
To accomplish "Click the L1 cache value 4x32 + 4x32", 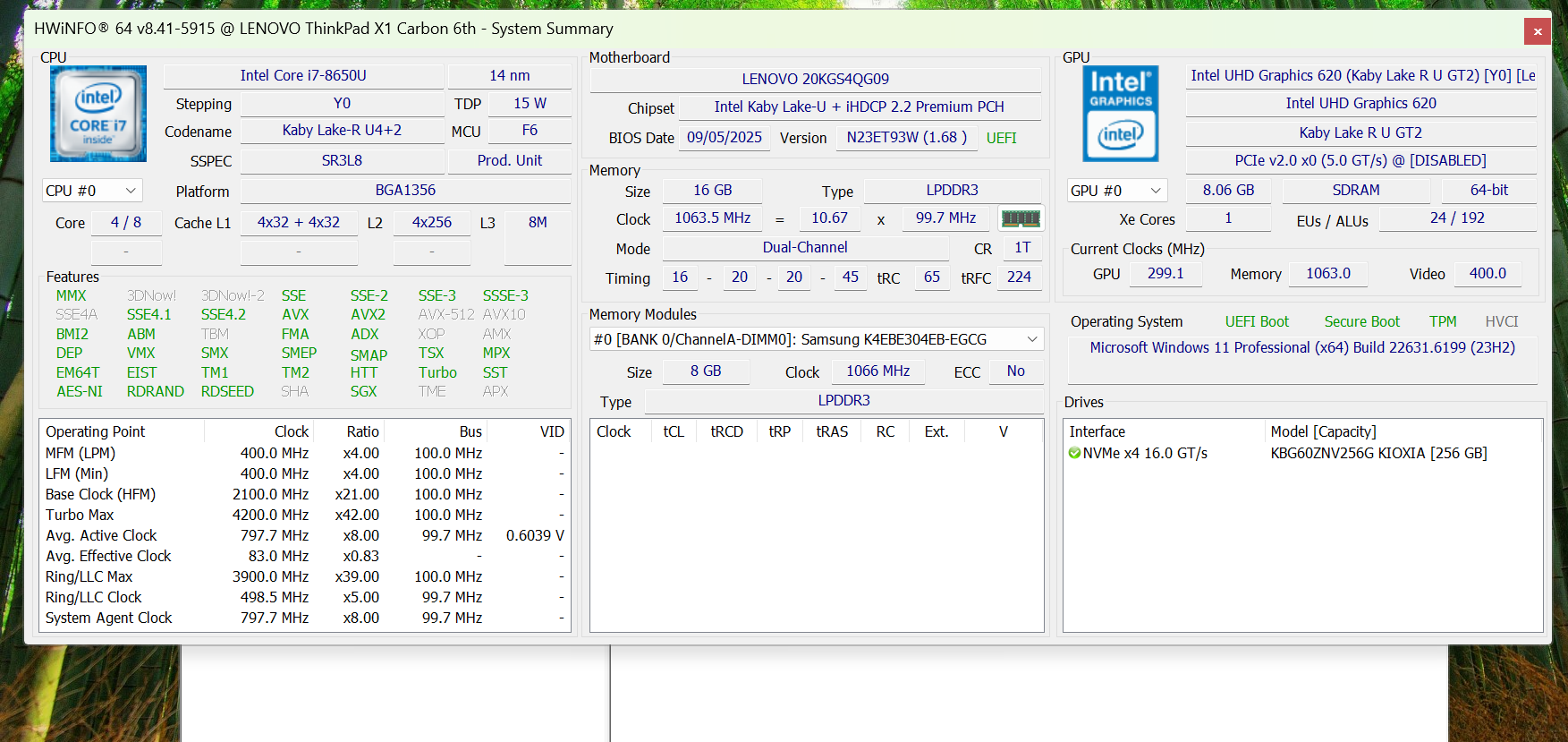I will coord(299,223).
